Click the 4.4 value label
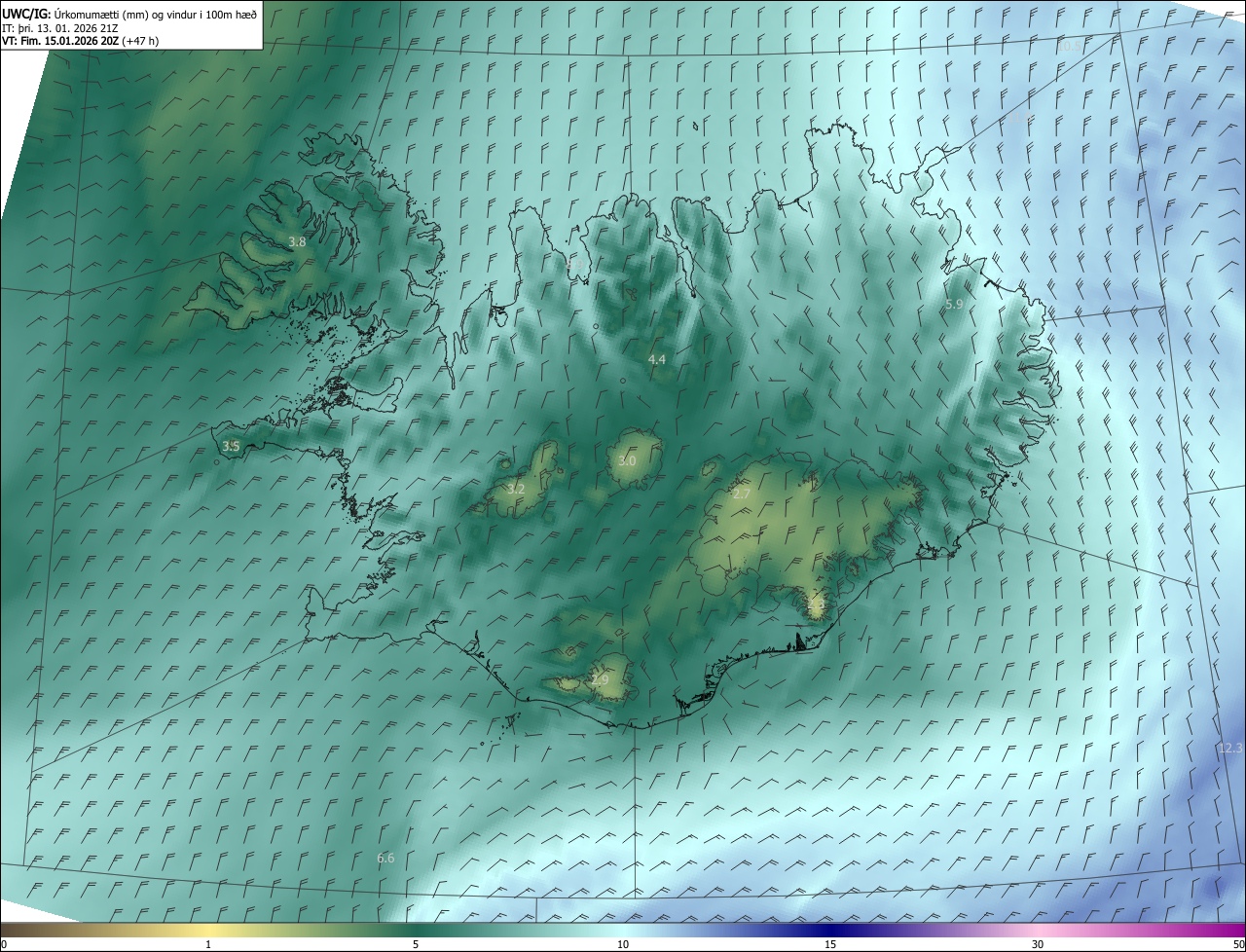The height and width of the screenshot is (952, 1246). pos(657,359)
